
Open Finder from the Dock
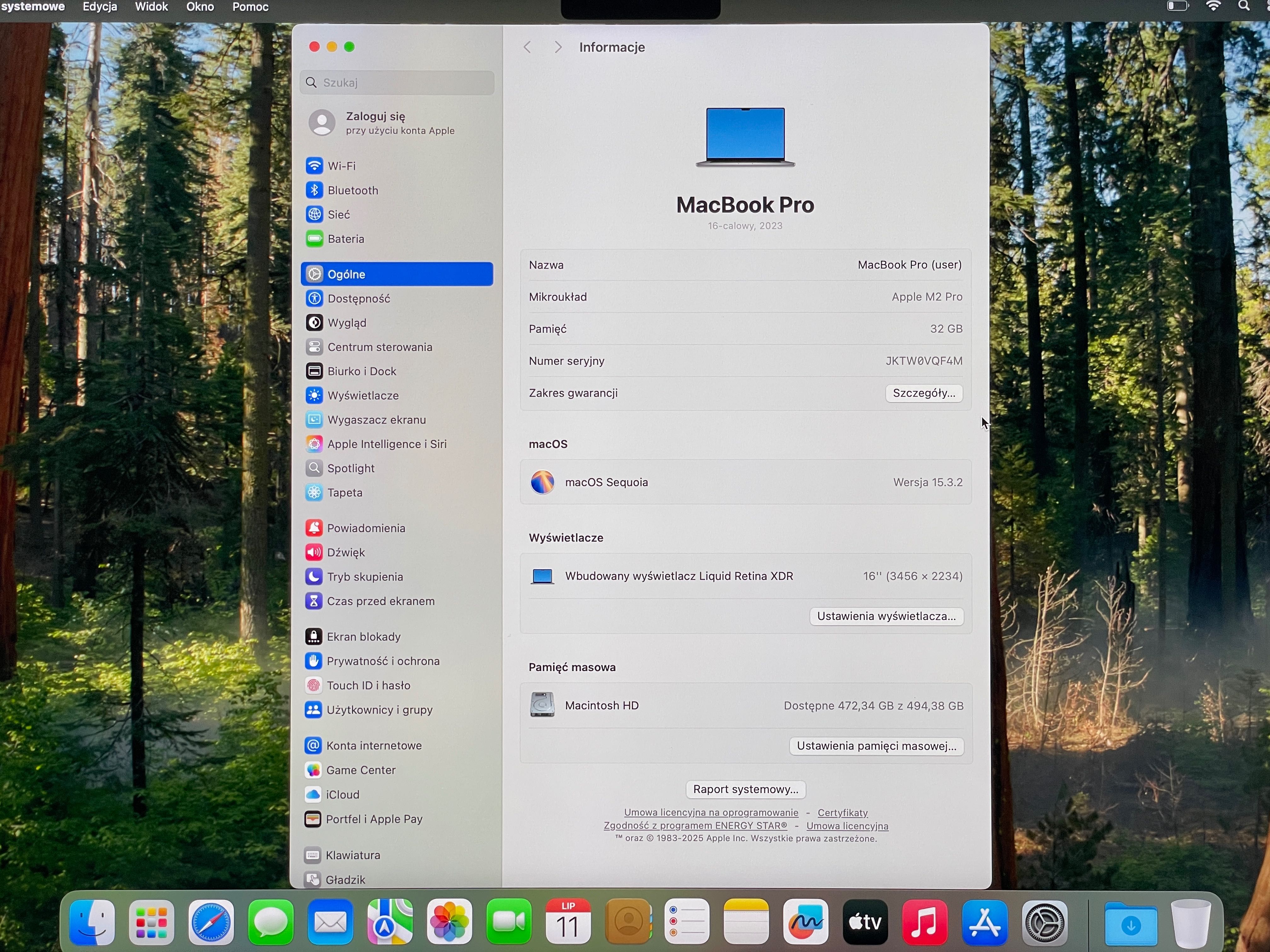point(92,922)
